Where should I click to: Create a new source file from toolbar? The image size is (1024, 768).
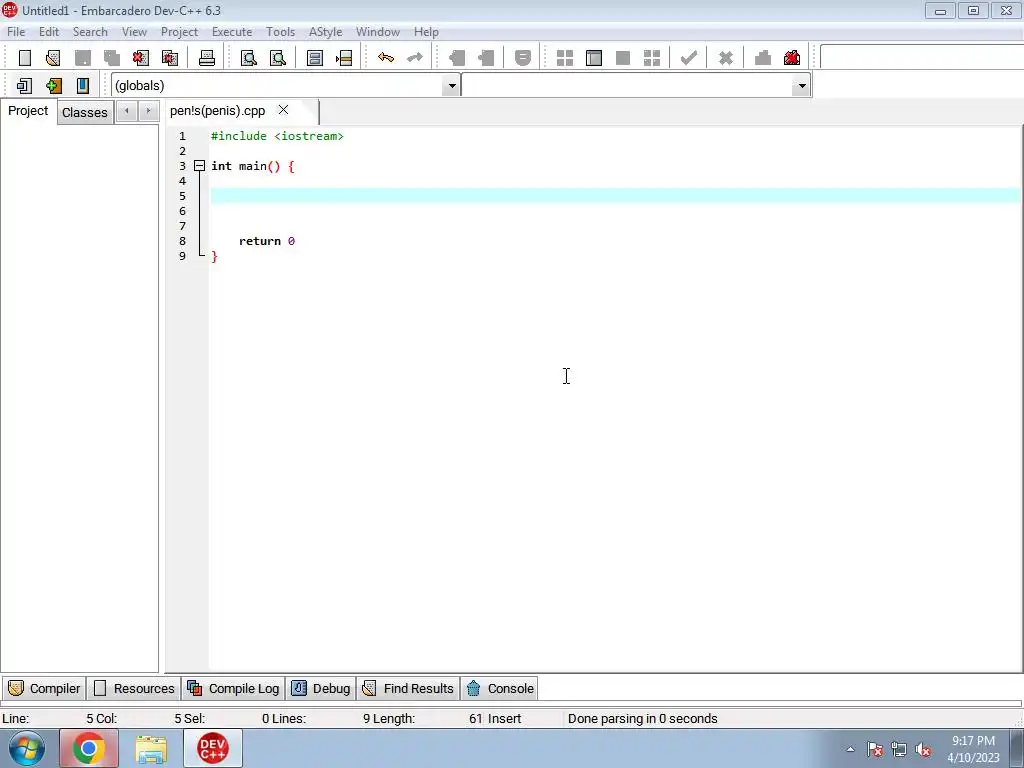pos(25,57)
